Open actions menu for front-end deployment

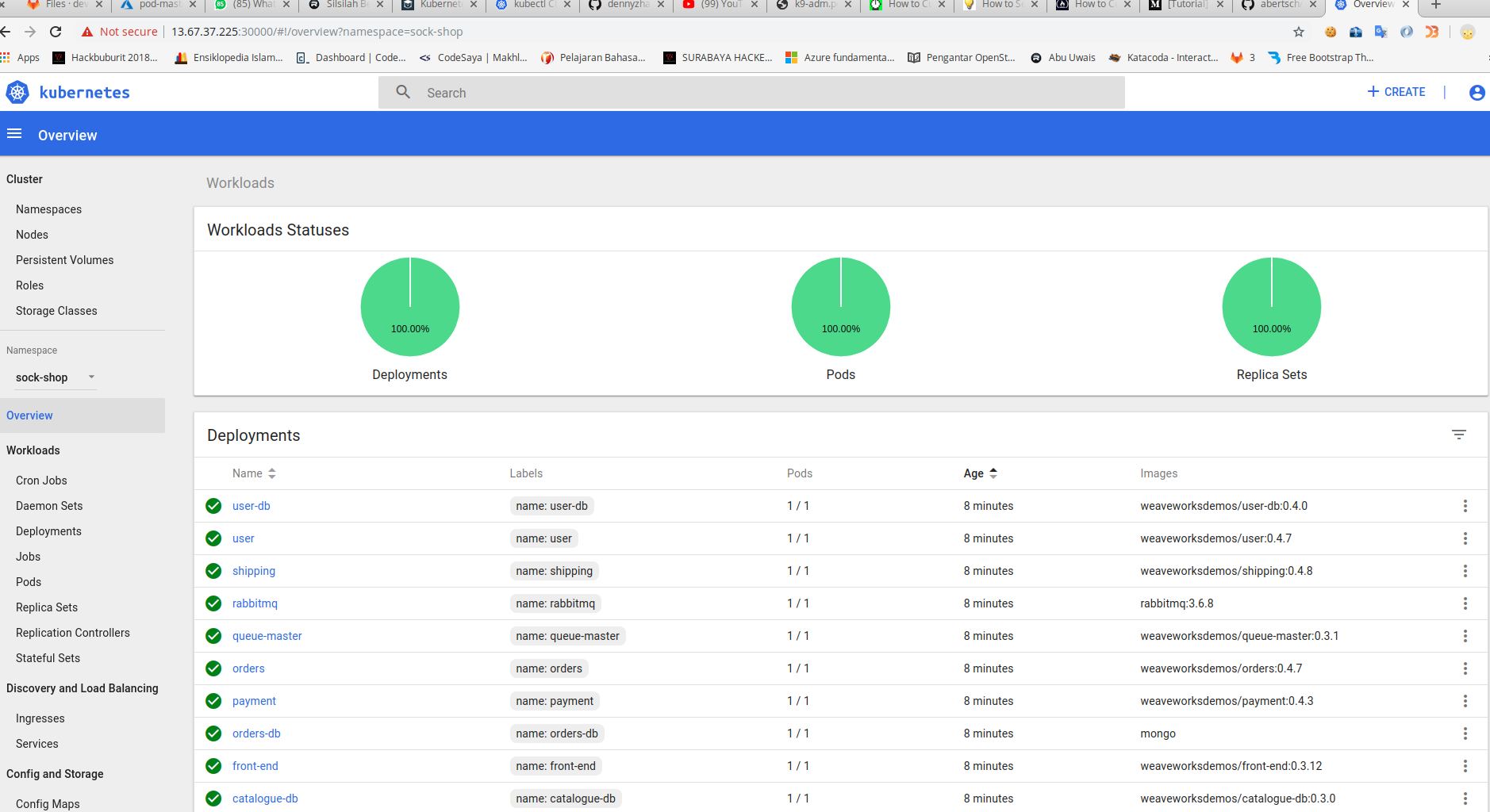pos(1465,766)
